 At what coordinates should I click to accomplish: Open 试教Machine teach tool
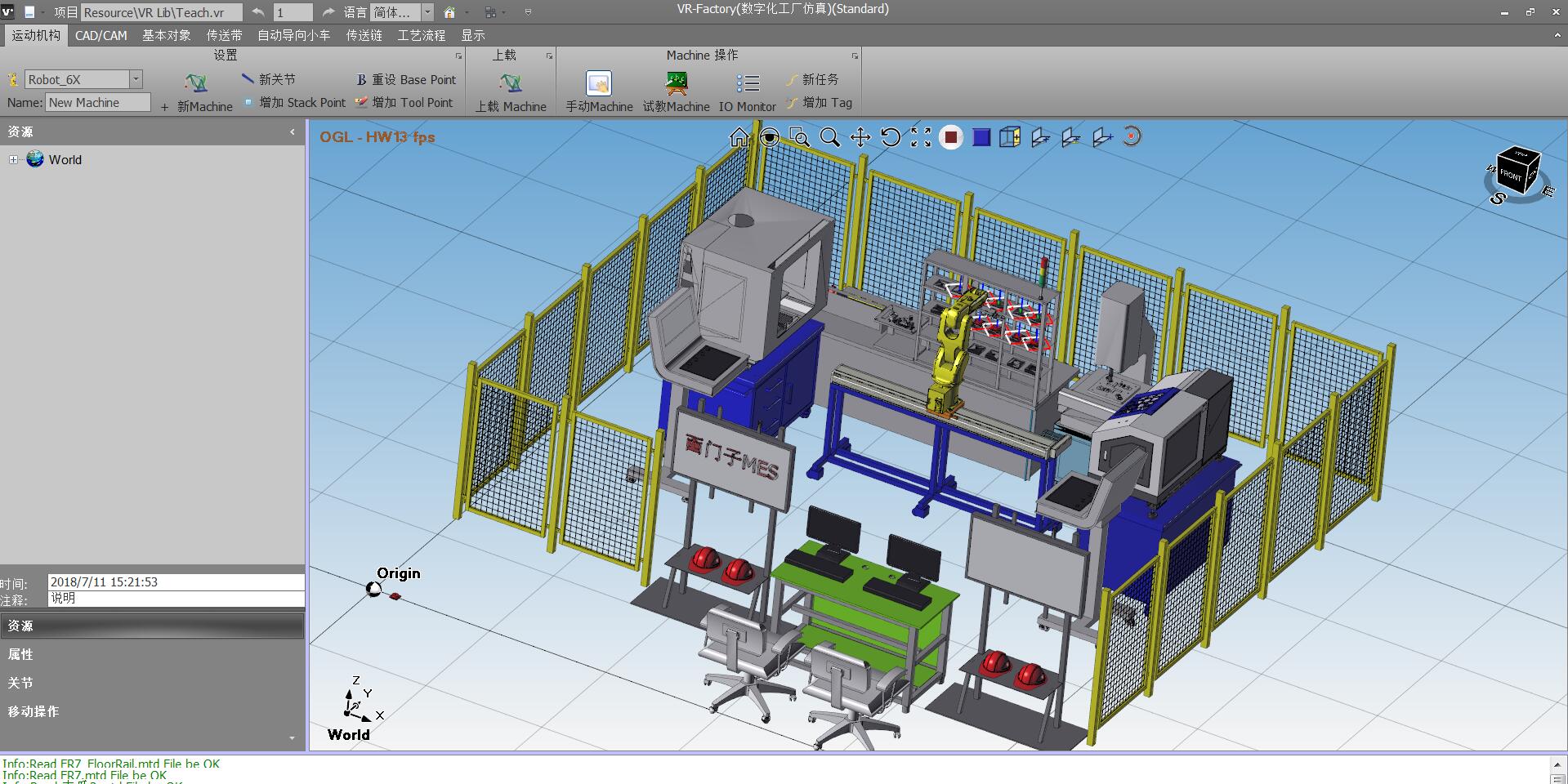coord(676,91)
